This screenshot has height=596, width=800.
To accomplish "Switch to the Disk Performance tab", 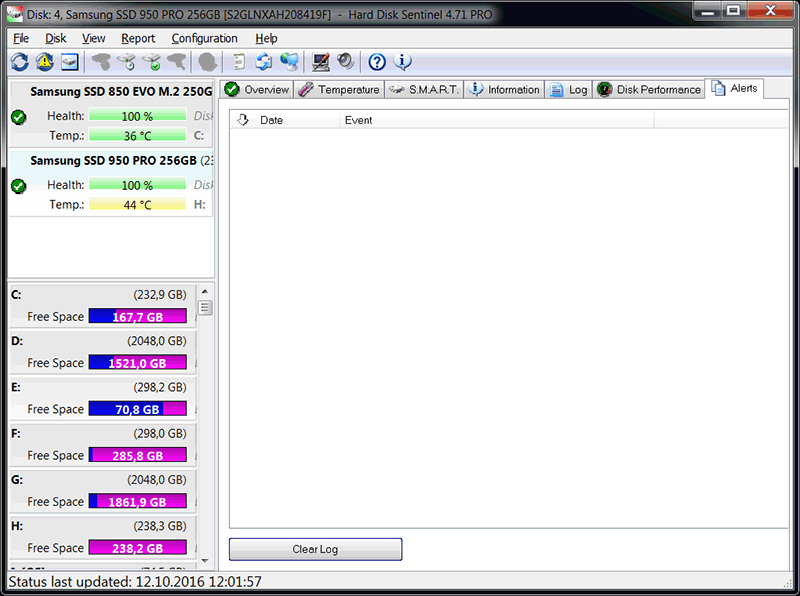I will pos(648,89).
